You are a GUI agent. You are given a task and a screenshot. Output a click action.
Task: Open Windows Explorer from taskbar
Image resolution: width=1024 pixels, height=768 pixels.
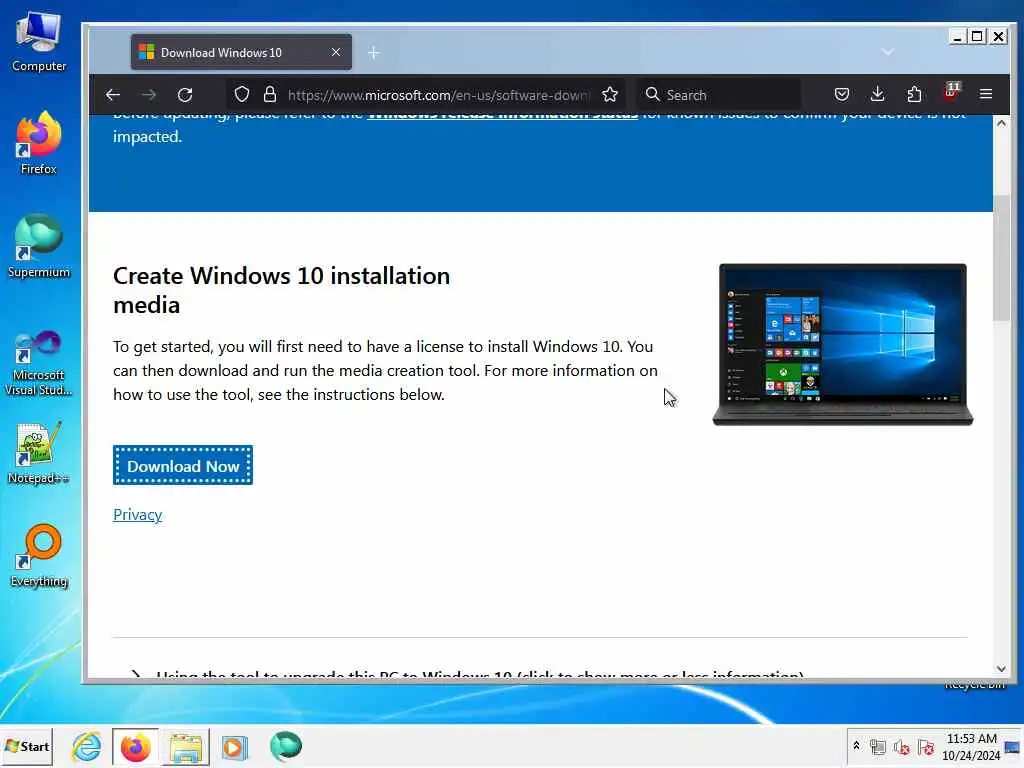tap(186, 746)
